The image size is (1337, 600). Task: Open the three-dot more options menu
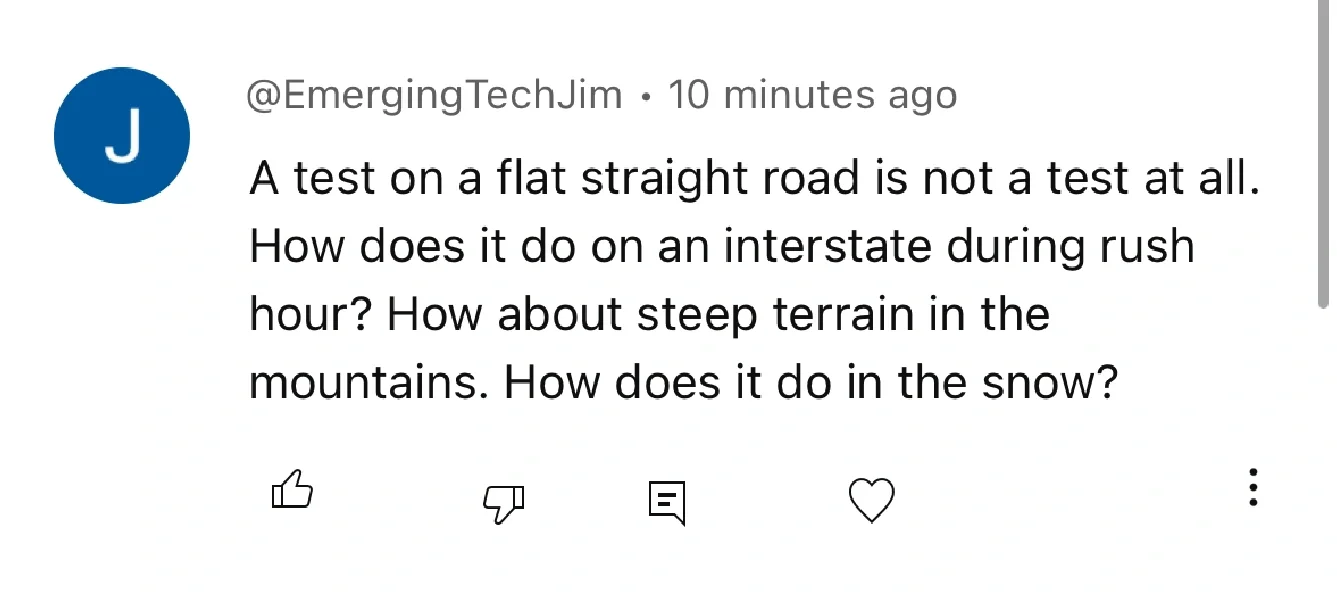coord(1253,487)
